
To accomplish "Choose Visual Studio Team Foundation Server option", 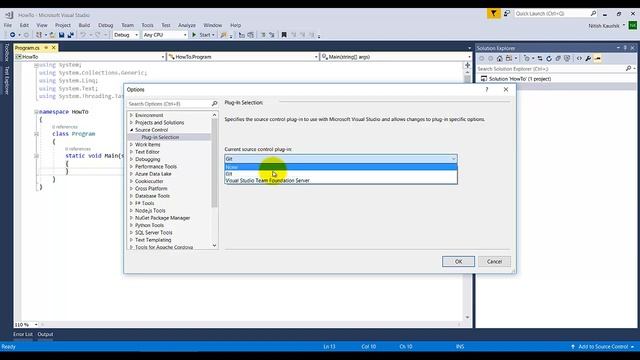I will coord(341,180).
